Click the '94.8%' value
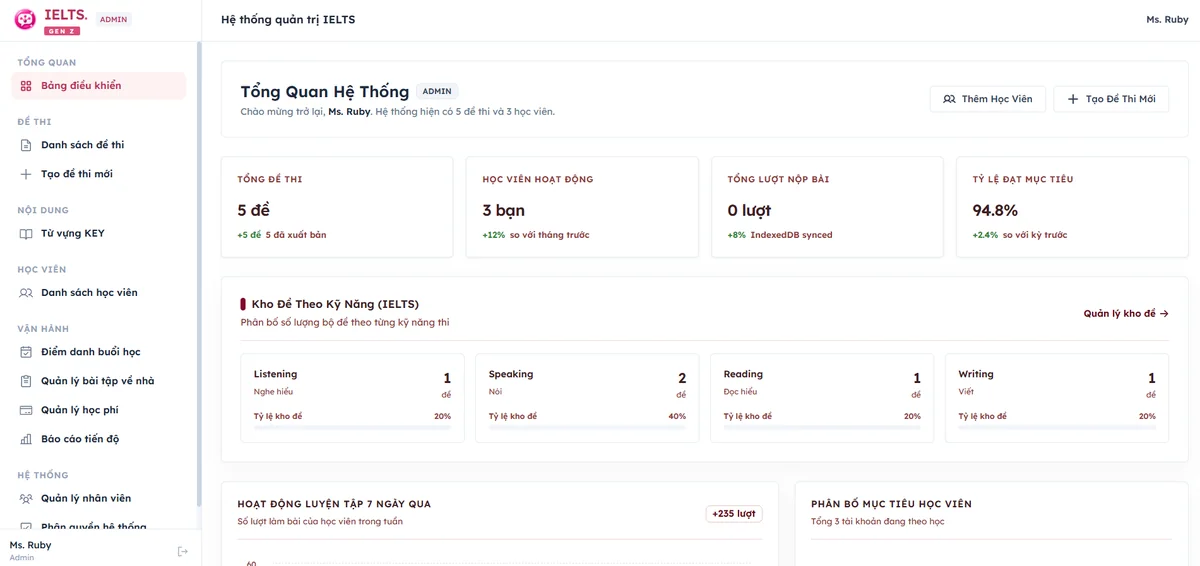This screenshot has height=566, width=1200. point(995,211)
